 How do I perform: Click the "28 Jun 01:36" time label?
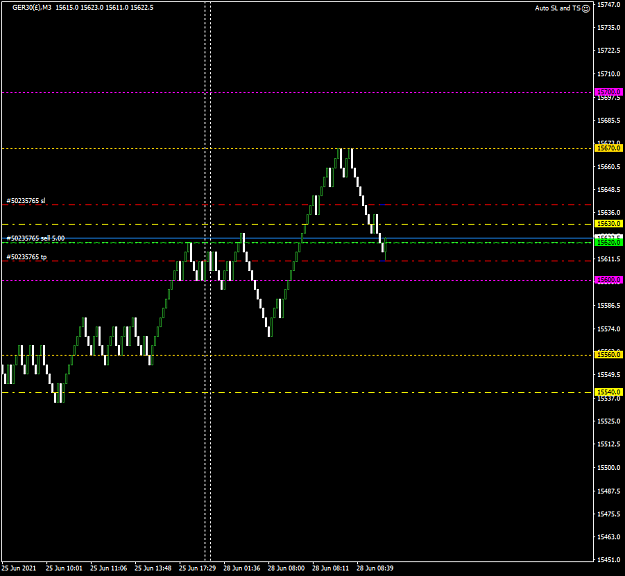[242, 568]
